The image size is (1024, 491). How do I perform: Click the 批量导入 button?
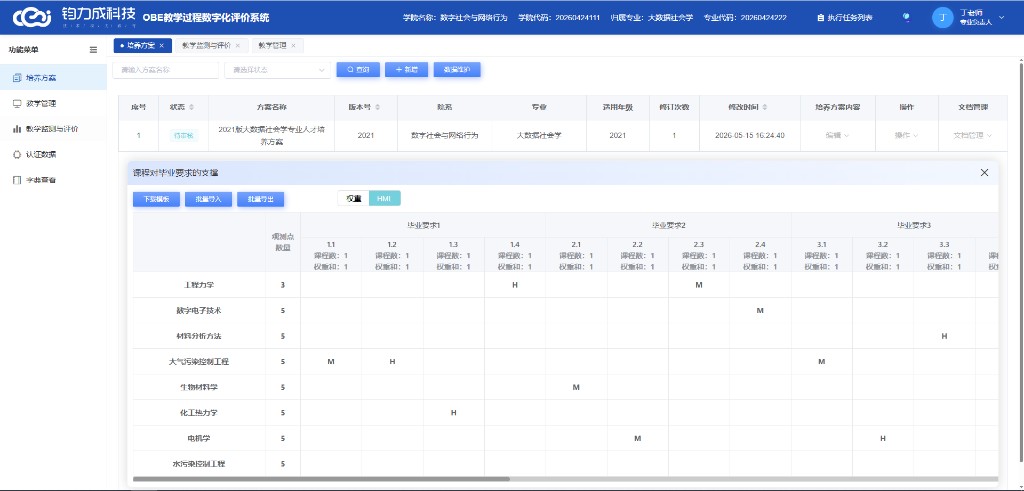pyautogui.click(x=208, y=200)
